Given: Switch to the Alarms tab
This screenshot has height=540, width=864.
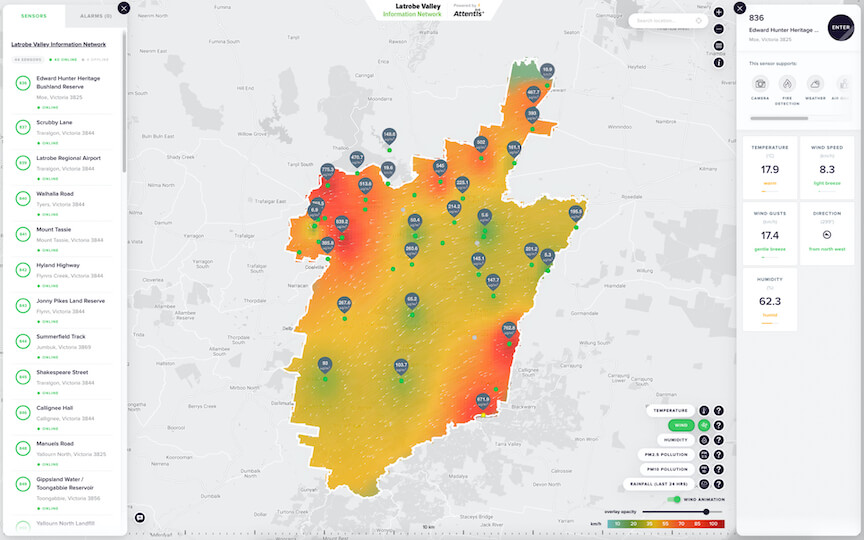Looking at the screenshot, I should pos(96,16).
